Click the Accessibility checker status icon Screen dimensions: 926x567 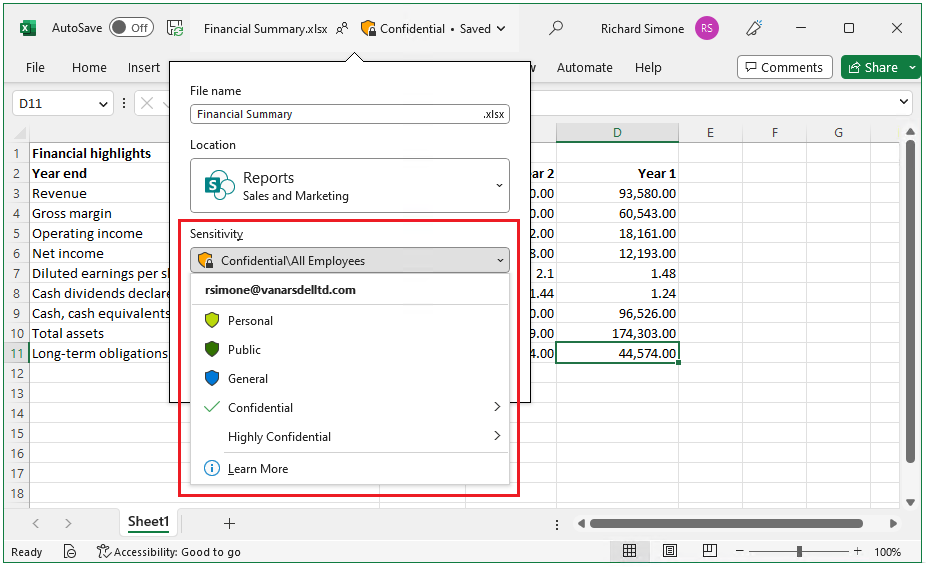(x=103, y=552)
